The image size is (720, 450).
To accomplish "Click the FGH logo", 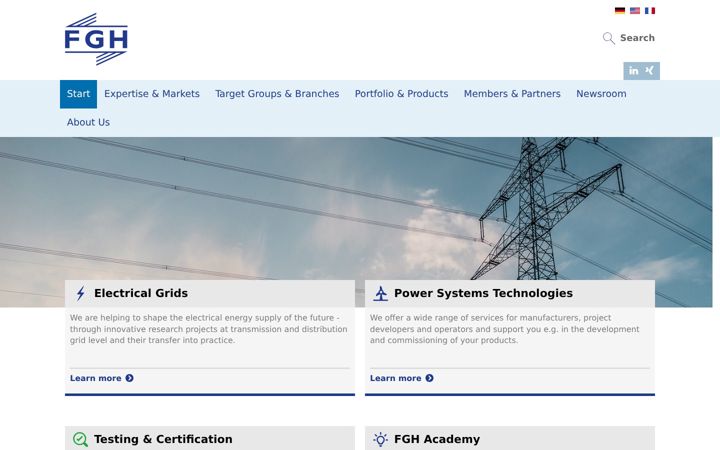I will point(96,39).
